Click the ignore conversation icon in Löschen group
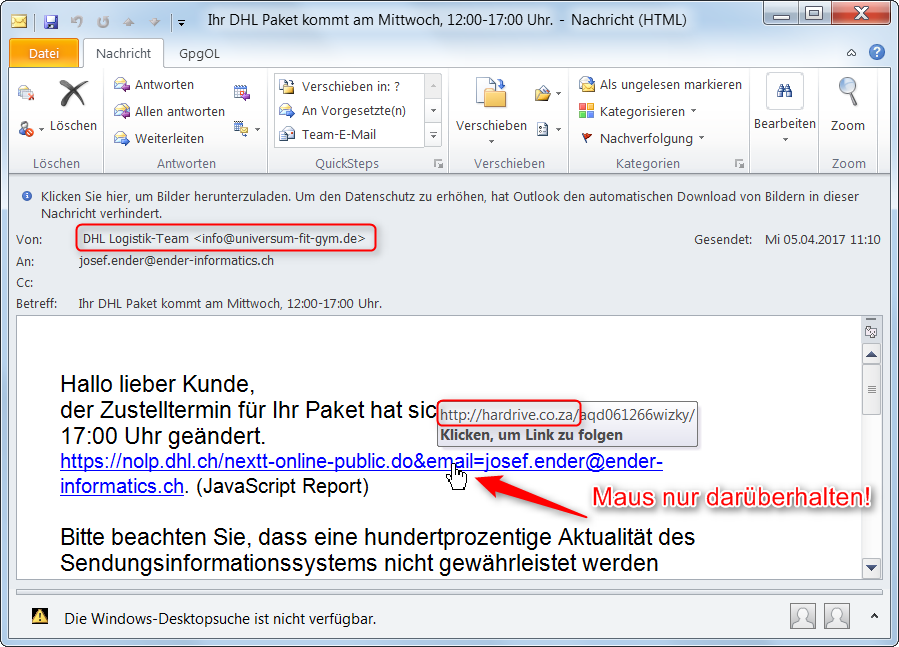 click(x=26, y=92)
